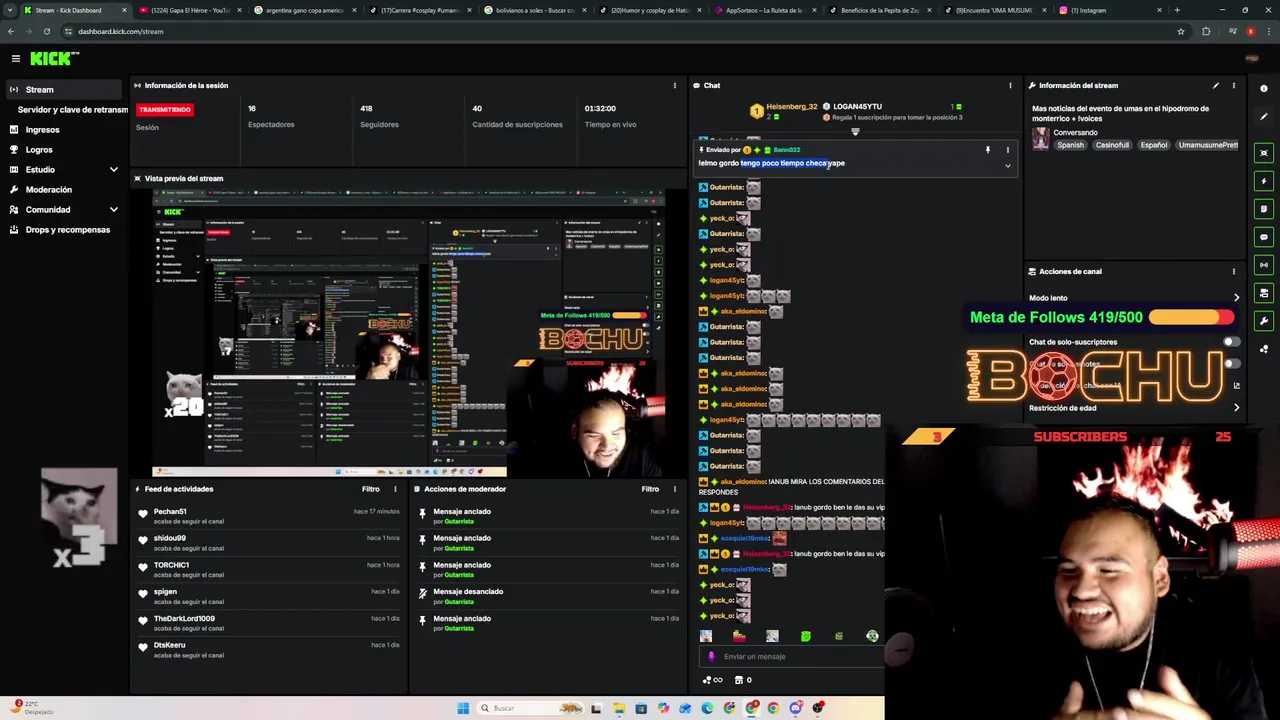The height and width of the screenshot is (720, 1280).
Task: Click Pechan51 in activity feed
Action: (x=170, y=512)
